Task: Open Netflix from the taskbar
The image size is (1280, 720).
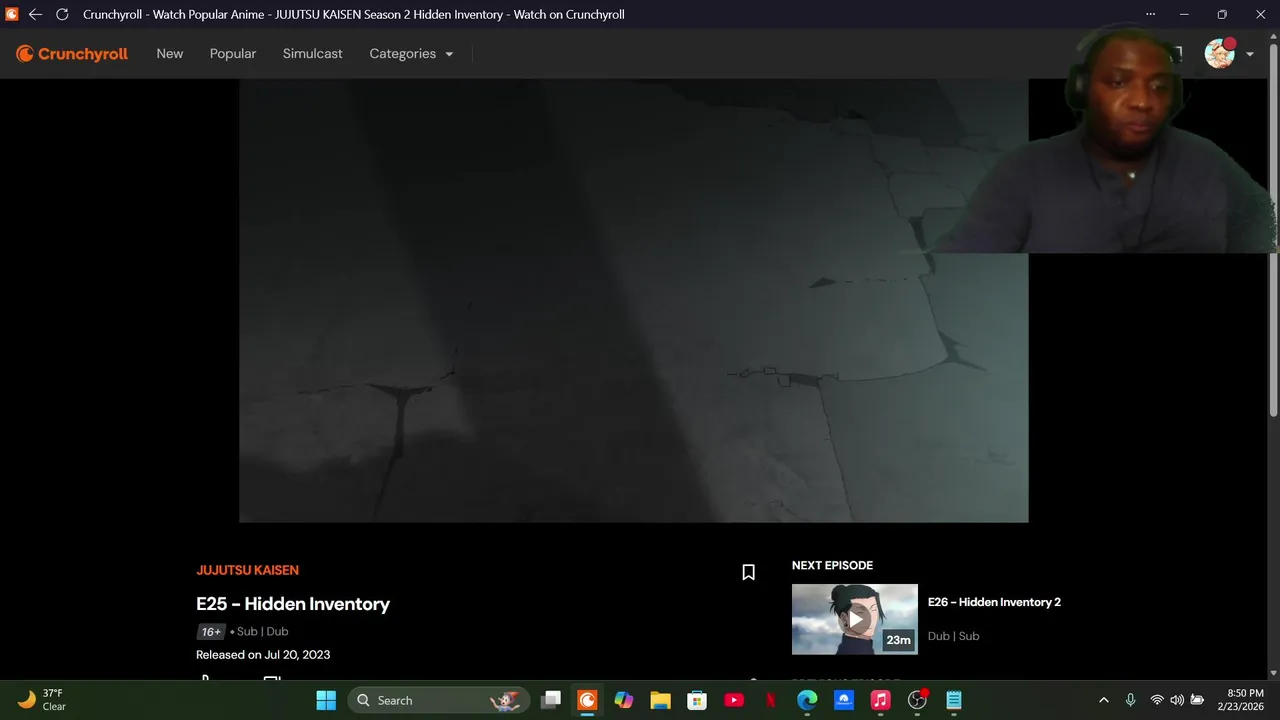Action: point(770,700)
